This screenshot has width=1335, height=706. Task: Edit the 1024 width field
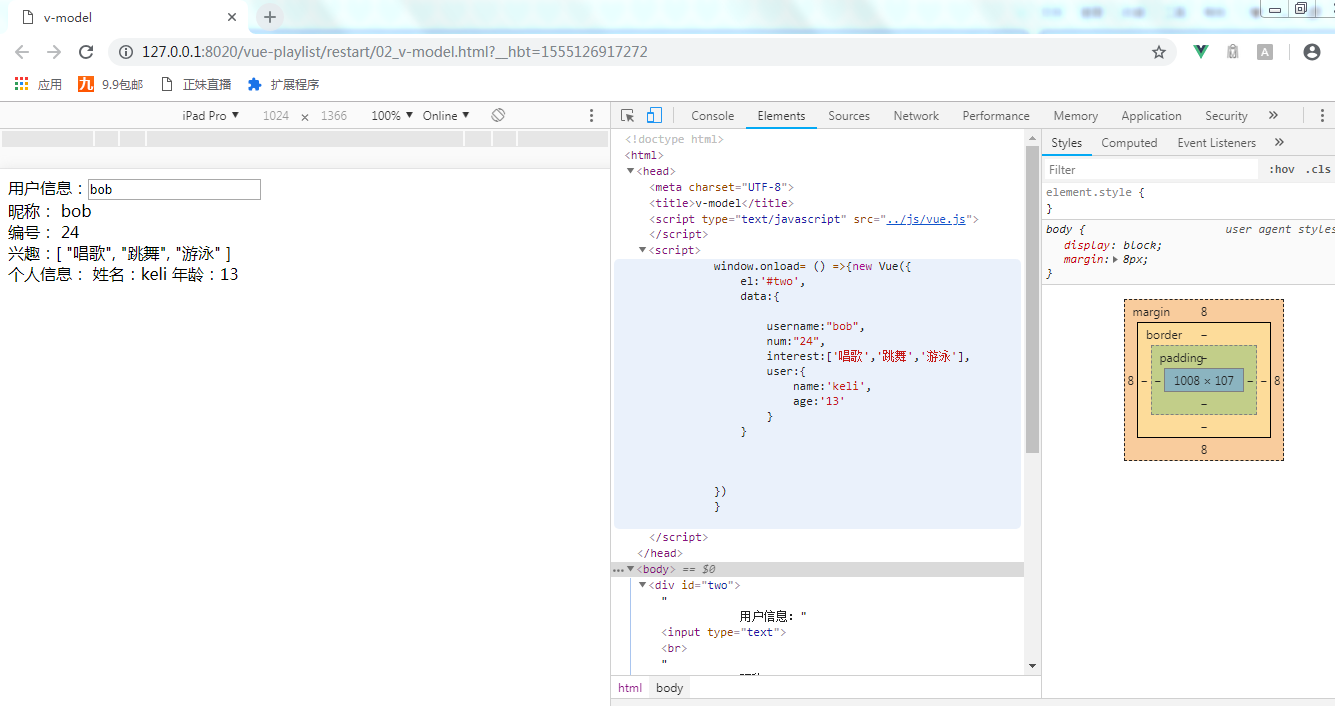(276, 116)
